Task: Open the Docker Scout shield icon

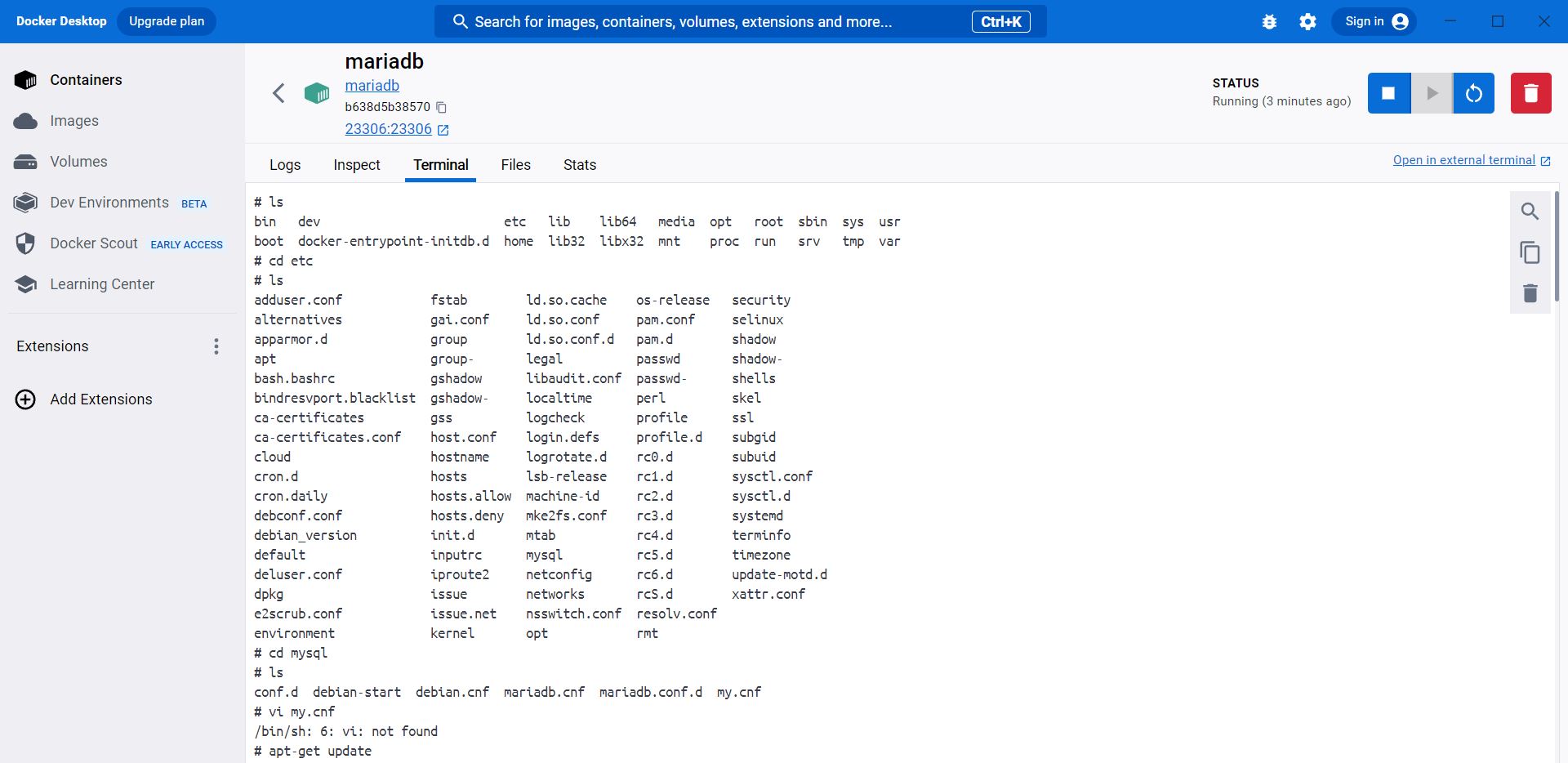Action: pos(25,243)
